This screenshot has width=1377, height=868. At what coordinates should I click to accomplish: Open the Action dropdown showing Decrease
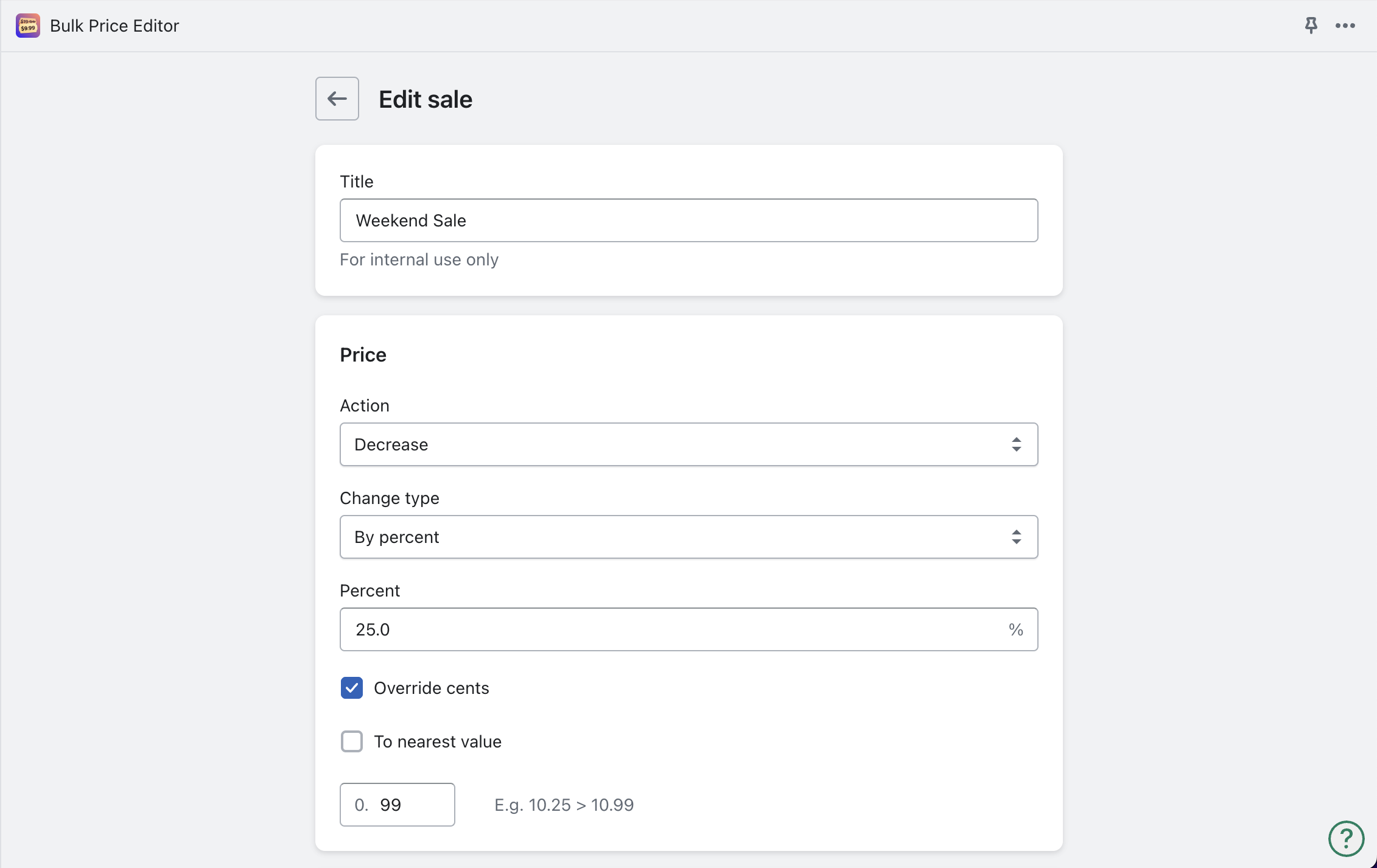click(670, 444)
